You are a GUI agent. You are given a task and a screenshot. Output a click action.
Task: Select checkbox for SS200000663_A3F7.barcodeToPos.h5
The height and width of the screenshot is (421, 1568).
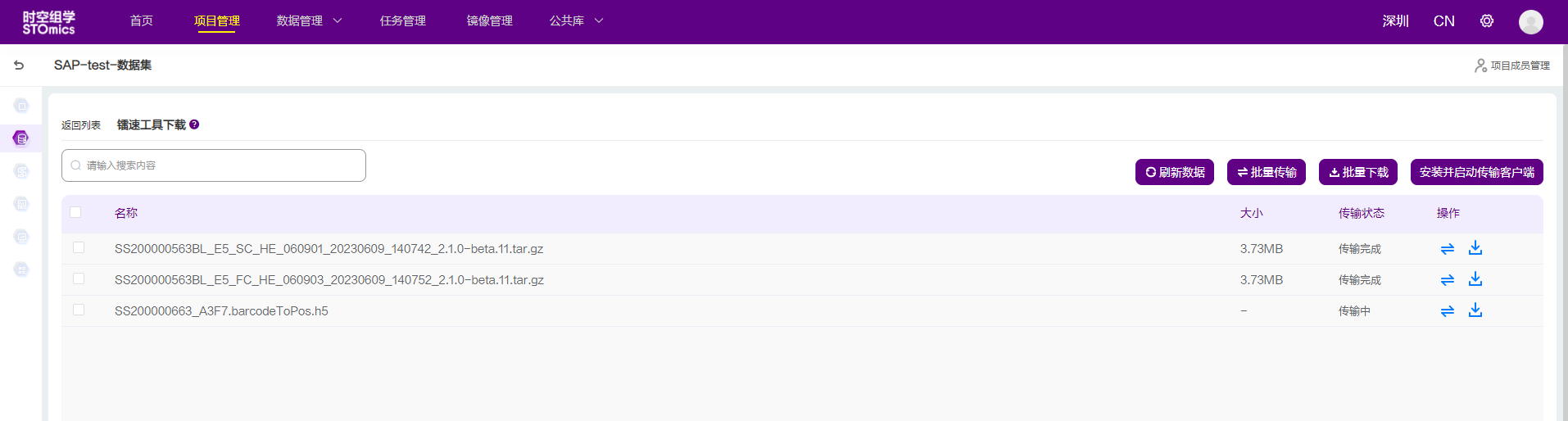coord(79,310)
